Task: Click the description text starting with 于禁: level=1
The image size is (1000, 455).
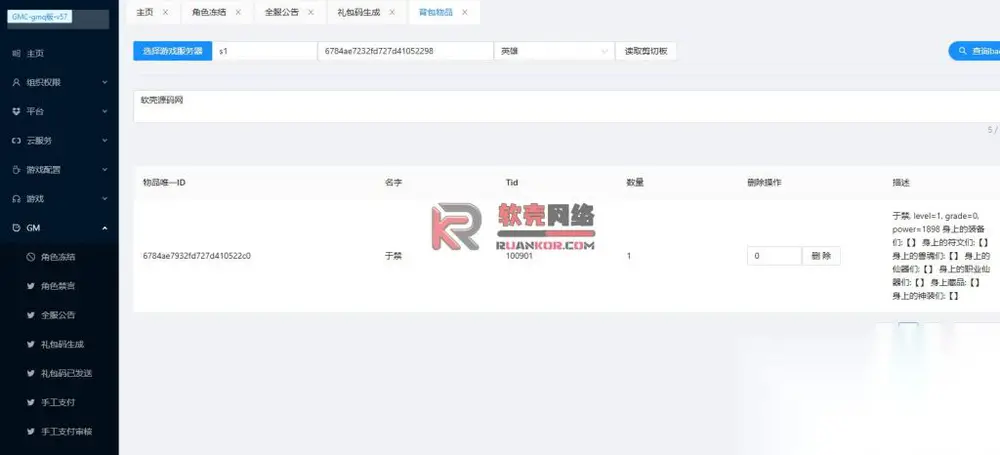Action: coord(941,256)
